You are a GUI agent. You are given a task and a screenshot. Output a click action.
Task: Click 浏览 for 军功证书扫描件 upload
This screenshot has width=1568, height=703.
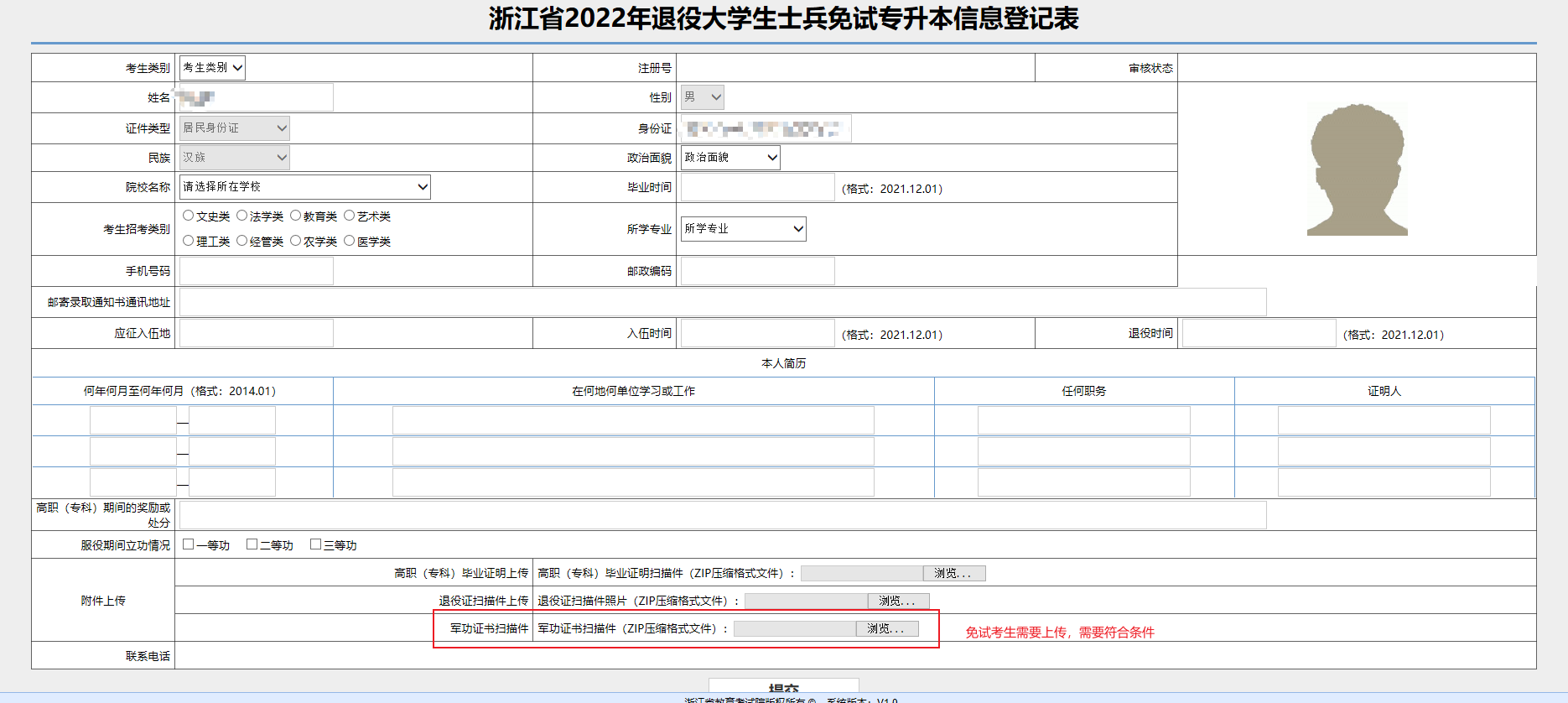886,629
